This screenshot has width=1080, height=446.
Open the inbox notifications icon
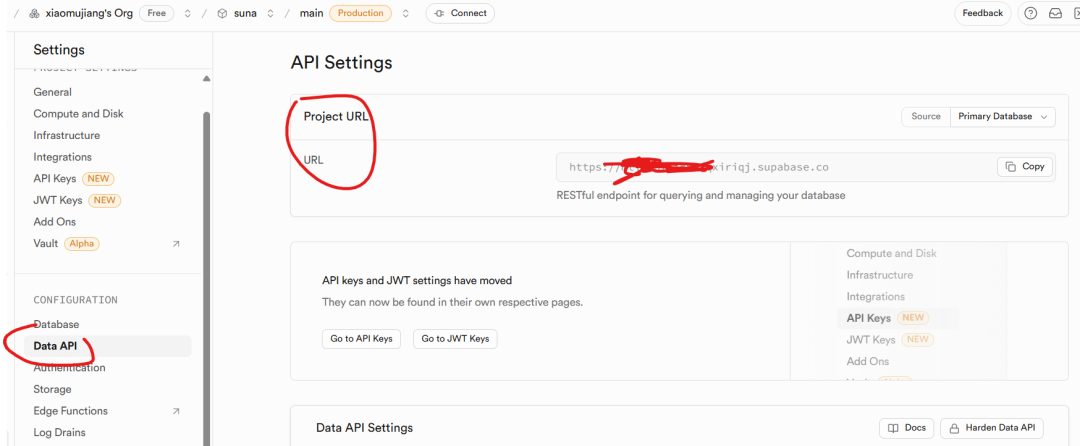tap(1055, 13)
